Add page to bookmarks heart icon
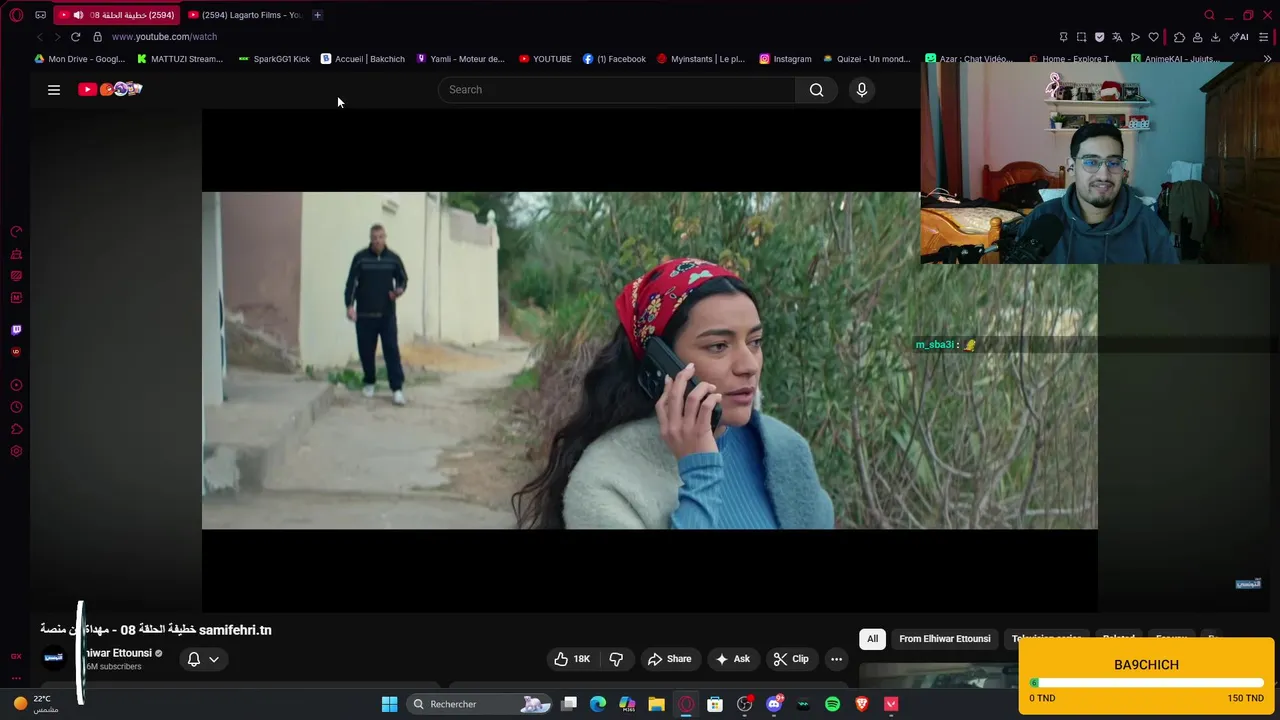The image size is (1280, 720). click(x=1153, y=37)
